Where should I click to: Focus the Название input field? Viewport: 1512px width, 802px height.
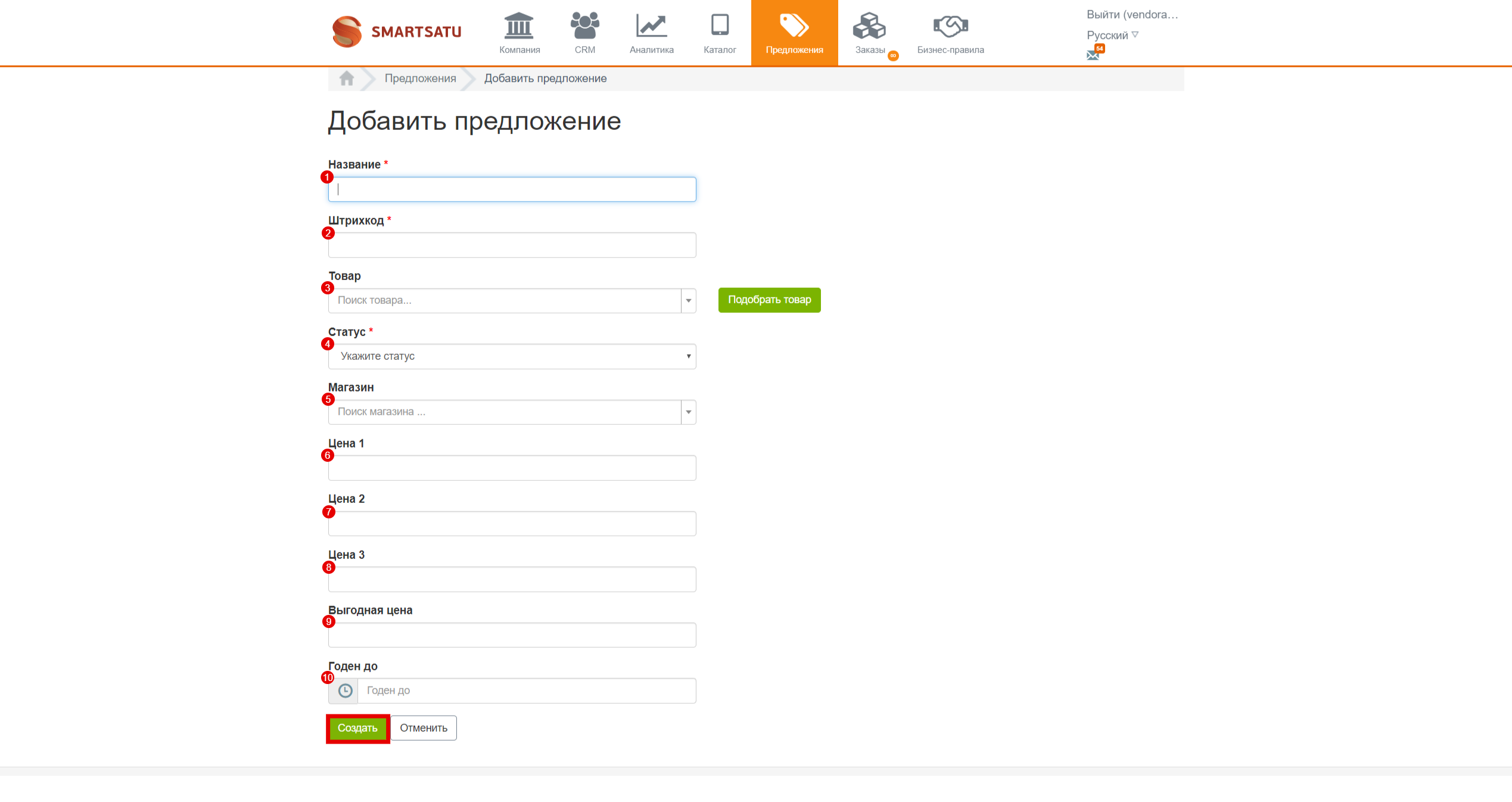pyautogui.click(x=512, y=189)
